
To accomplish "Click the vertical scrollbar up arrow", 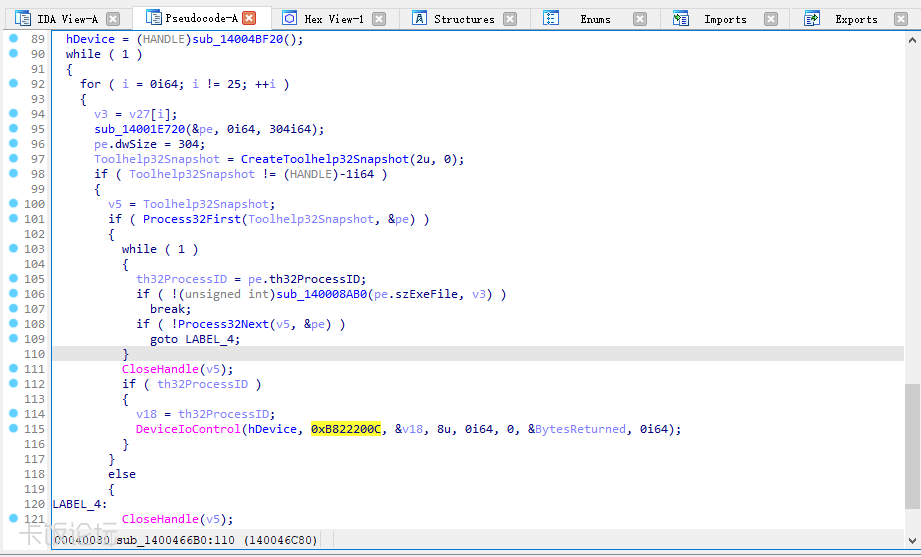I will pyautogui.click(x=912, y=39).
